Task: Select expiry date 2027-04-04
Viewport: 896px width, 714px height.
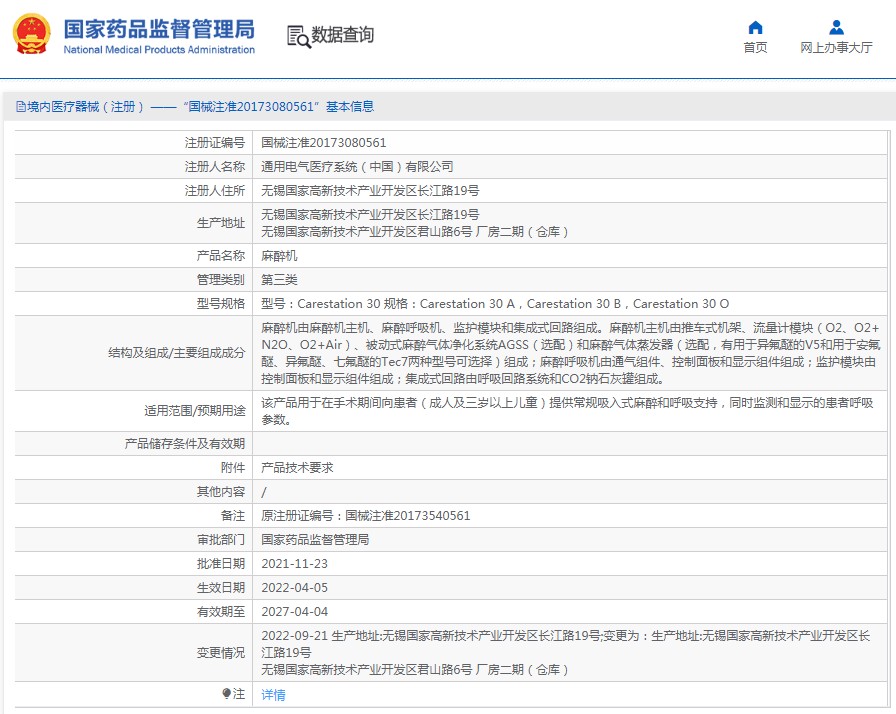Action: (x=294, y=611)
